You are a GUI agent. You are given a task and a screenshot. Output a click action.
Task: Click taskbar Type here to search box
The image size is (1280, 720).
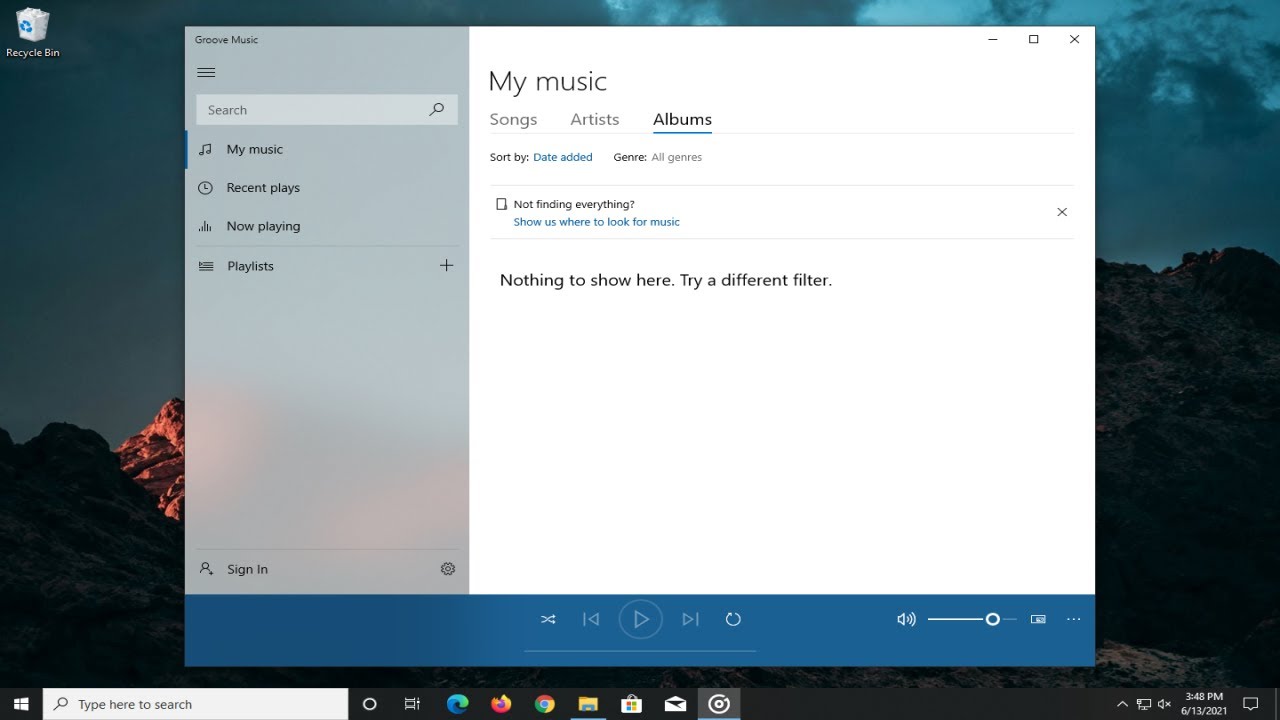[196, 704]
